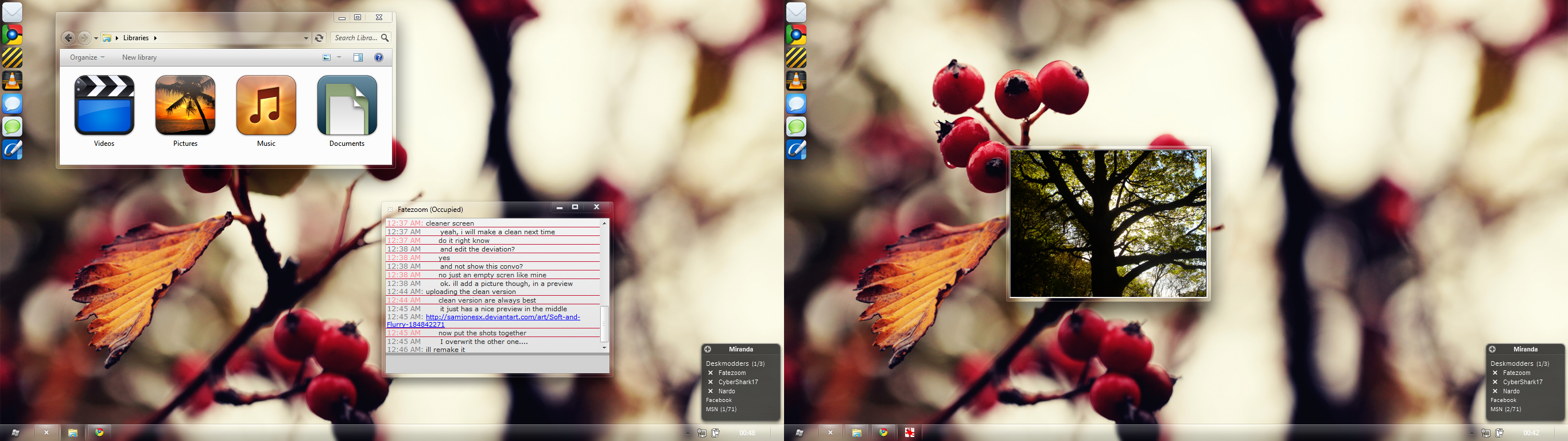
Task: Go forward in the Libraries window
Action: [84, 38]
